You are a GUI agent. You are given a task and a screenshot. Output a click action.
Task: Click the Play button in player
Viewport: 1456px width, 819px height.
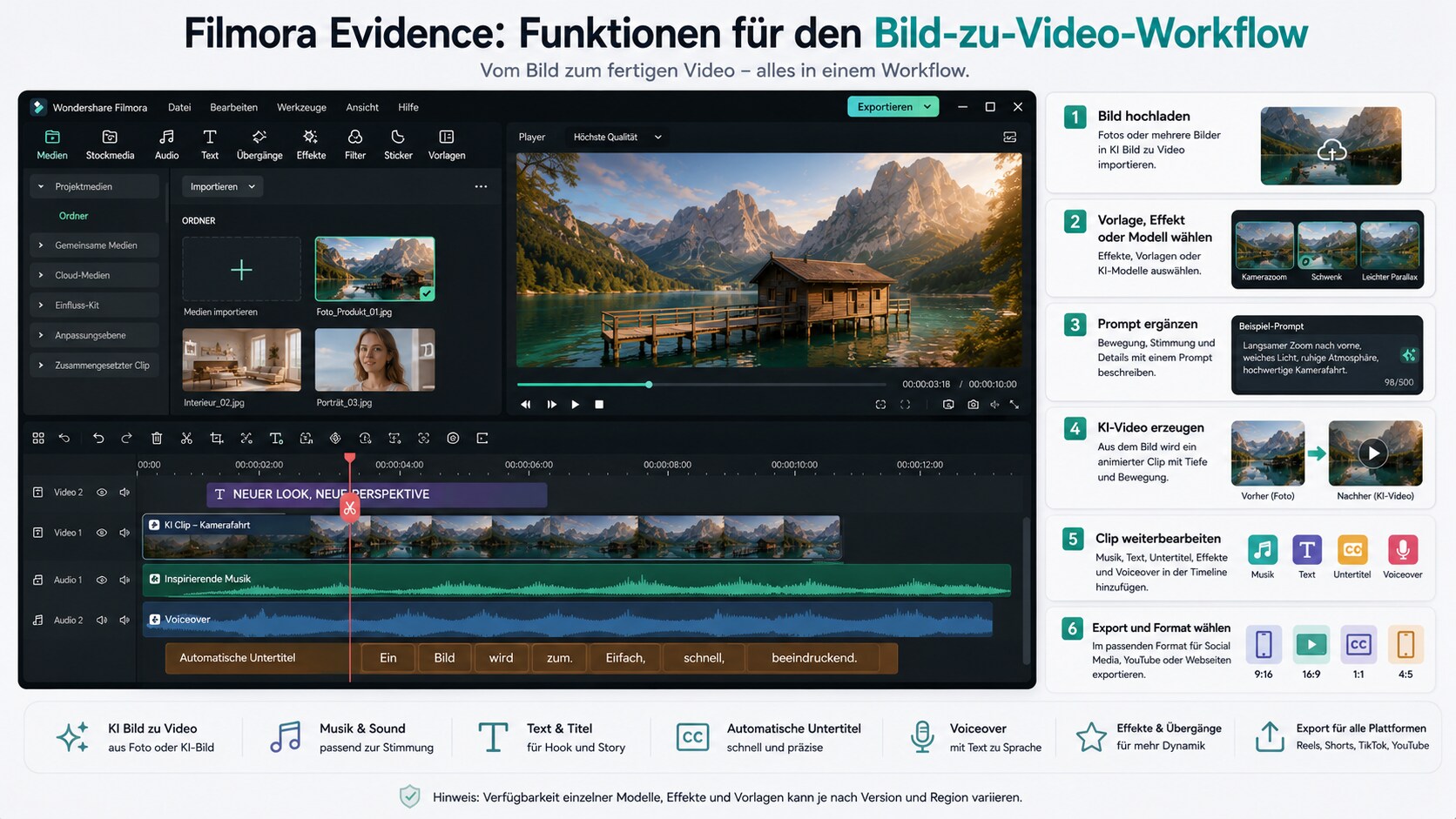575,405
